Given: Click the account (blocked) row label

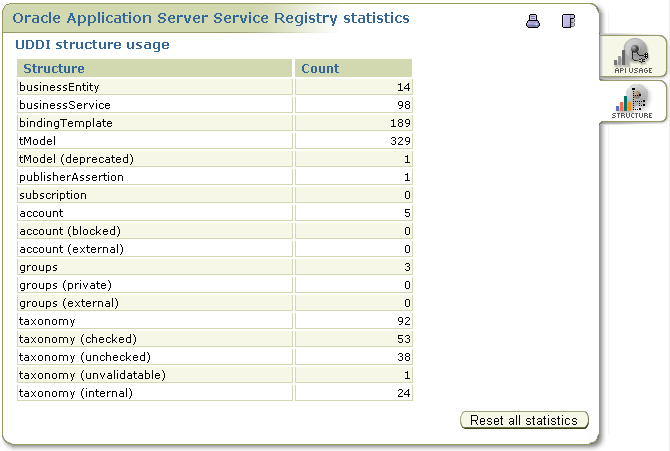Looking at the screenshot, I should [x=70, y=231].
